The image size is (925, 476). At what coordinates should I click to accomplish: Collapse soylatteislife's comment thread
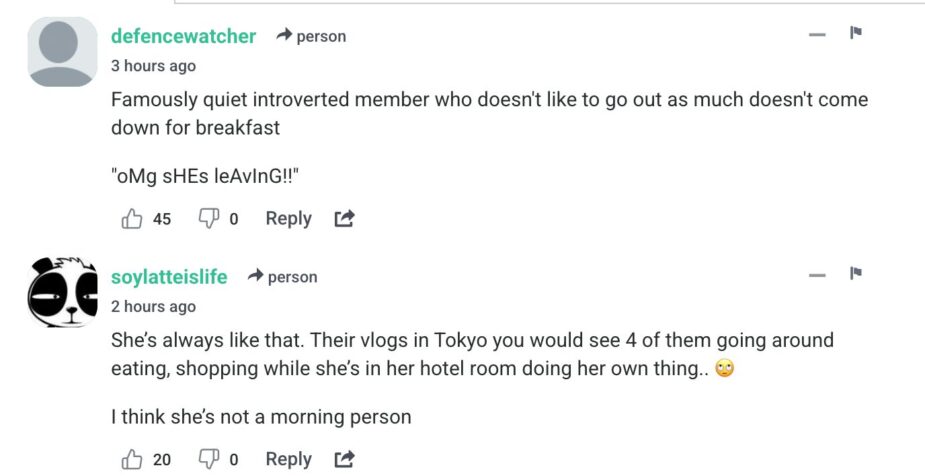point(818,276)
